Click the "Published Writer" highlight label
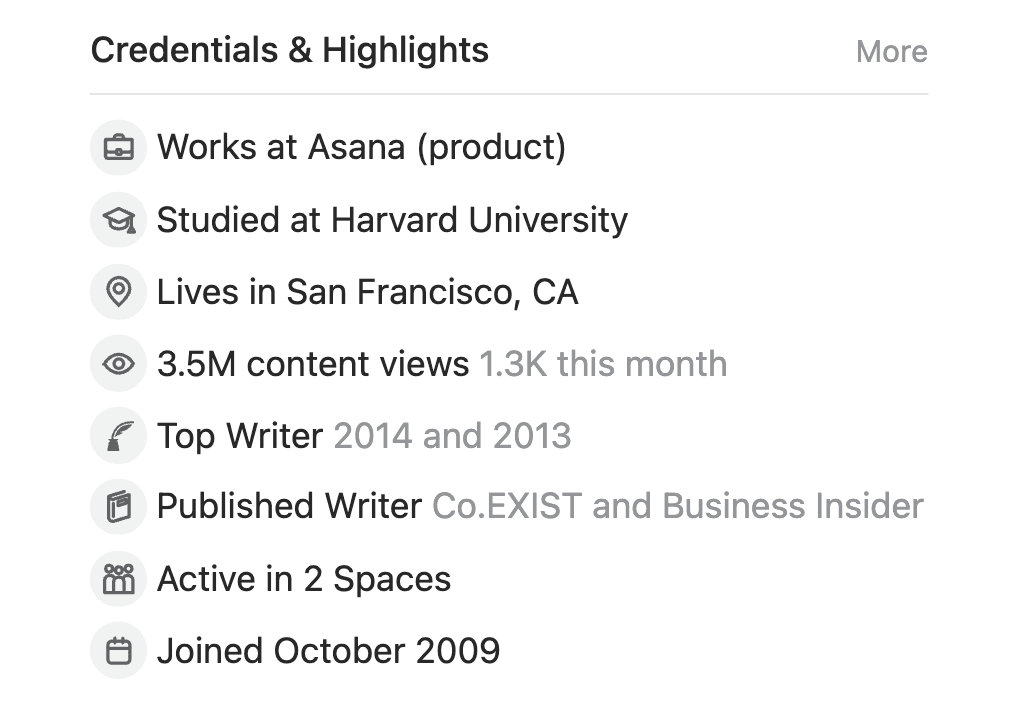Viewport: 1018px width, 720px height. coord(289,507)
